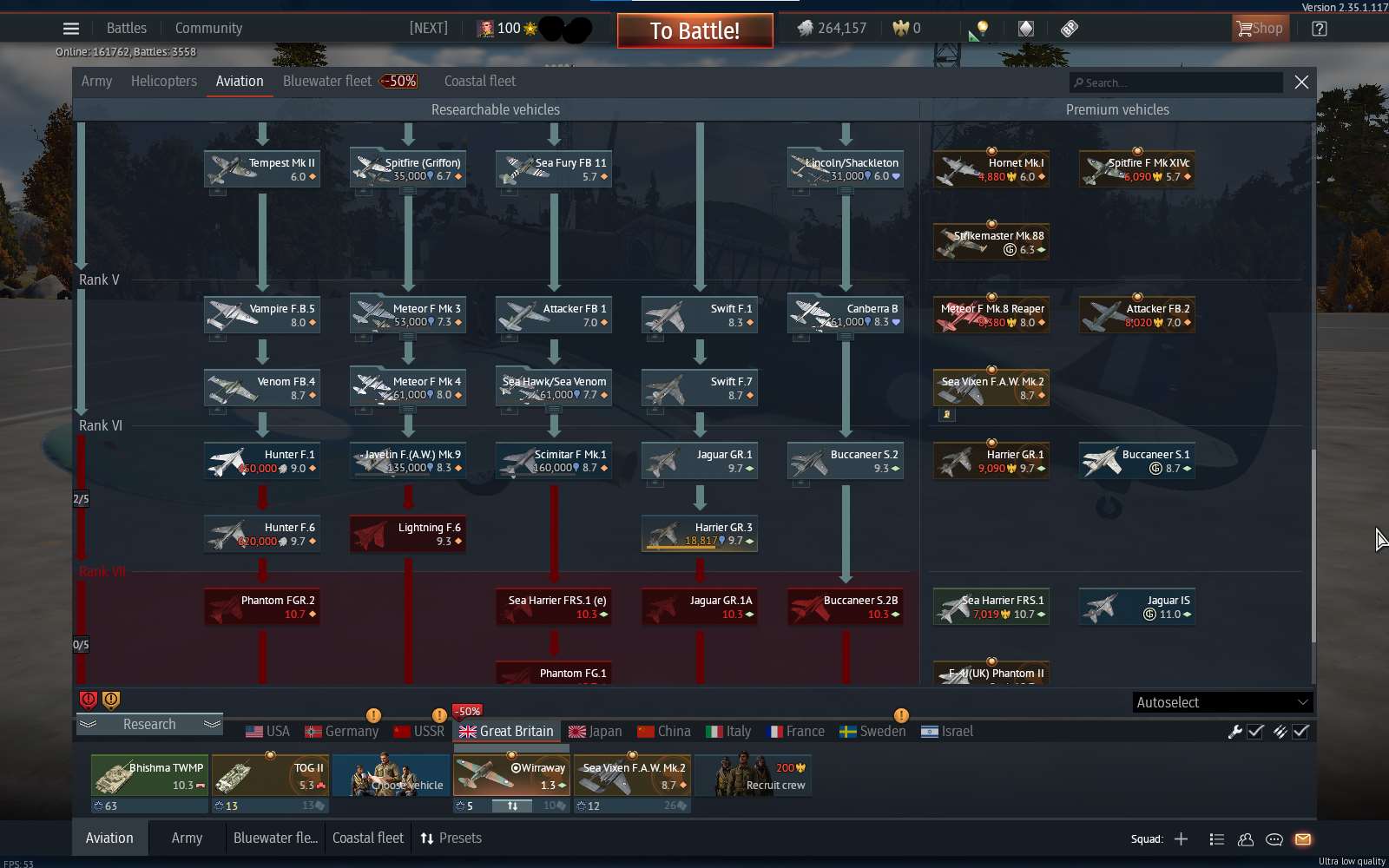Open the list icon beside the squad plus
Screen dimensions: 1389x868
coord(1216,839)
